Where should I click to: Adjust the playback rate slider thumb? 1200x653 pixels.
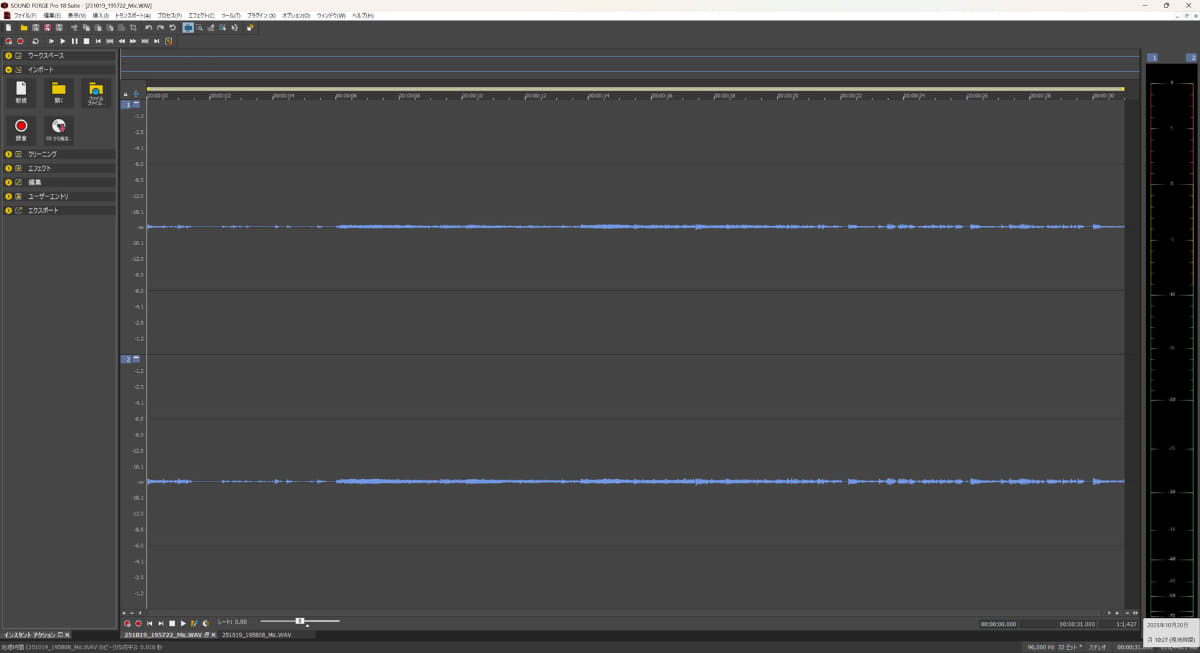[x=300, y=621]
